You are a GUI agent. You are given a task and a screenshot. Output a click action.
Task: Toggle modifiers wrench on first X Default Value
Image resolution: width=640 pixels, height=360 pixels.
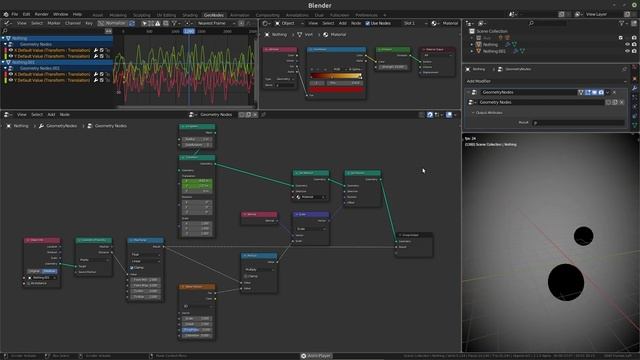tap(96, 50)
